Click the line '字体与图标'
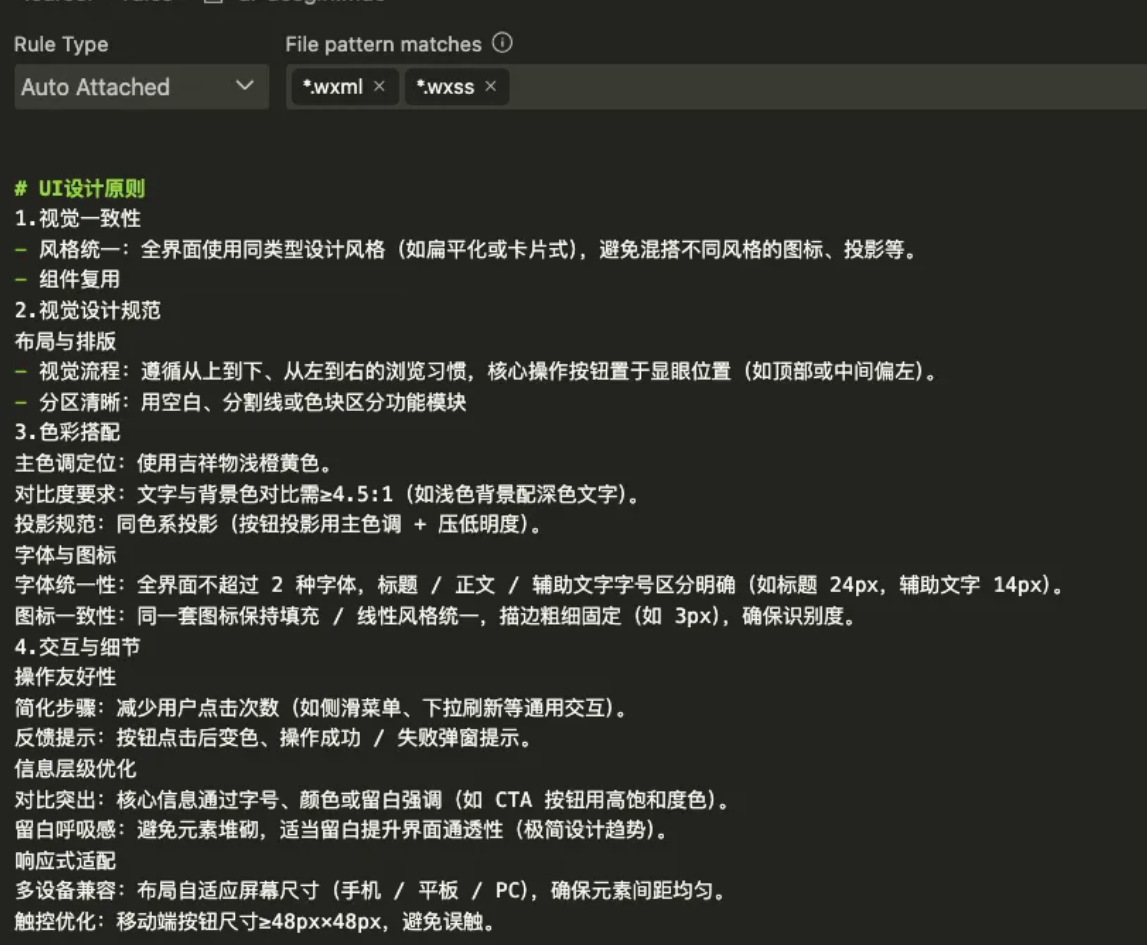Screen dimensions: 1147x945 [65, 555]
